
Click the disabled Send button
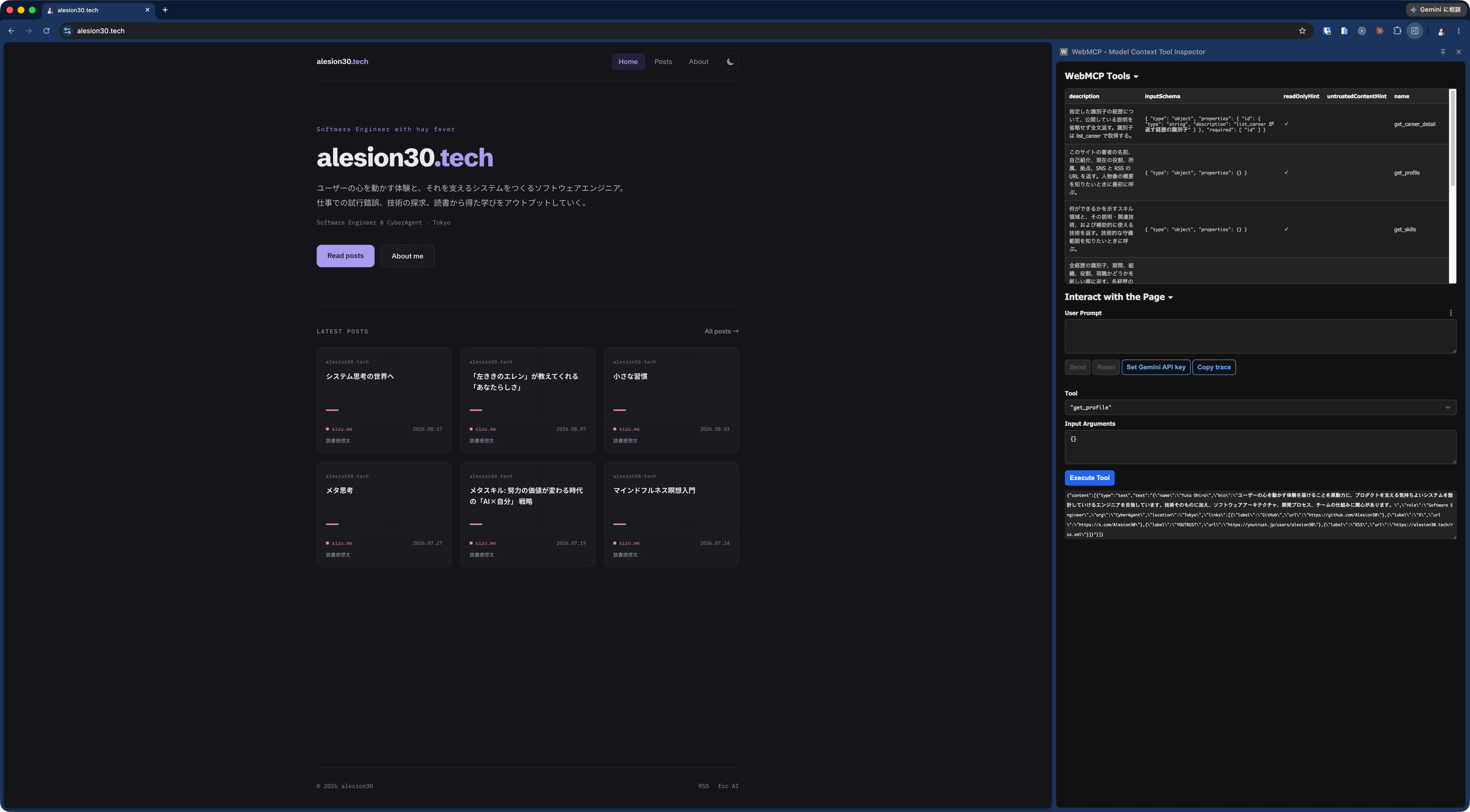click(x=1077, y=367)
